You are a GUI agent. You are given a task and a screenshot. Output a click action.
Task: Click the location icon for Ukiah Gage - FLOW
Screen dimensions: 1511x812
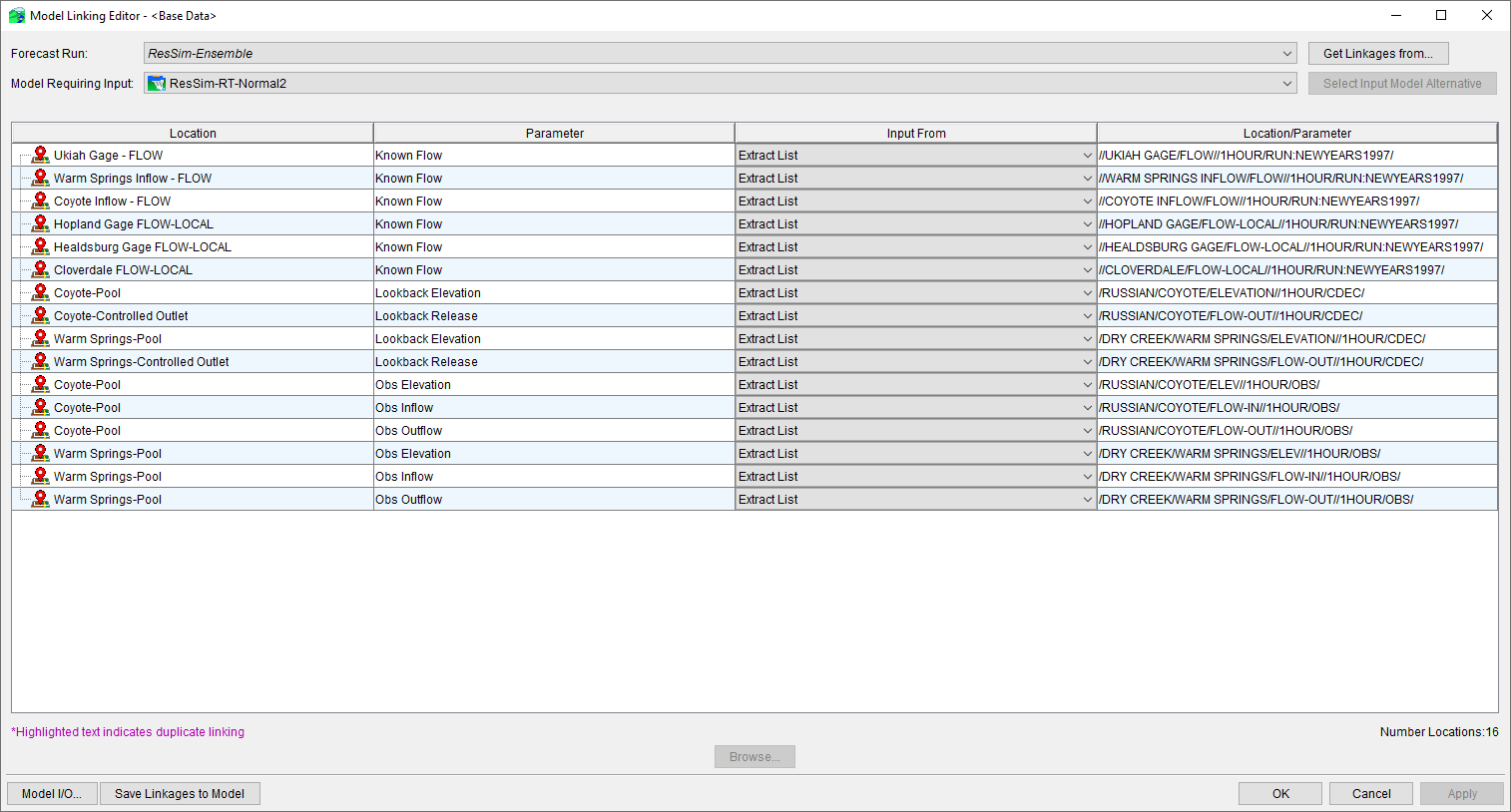[x=40, y=155]
